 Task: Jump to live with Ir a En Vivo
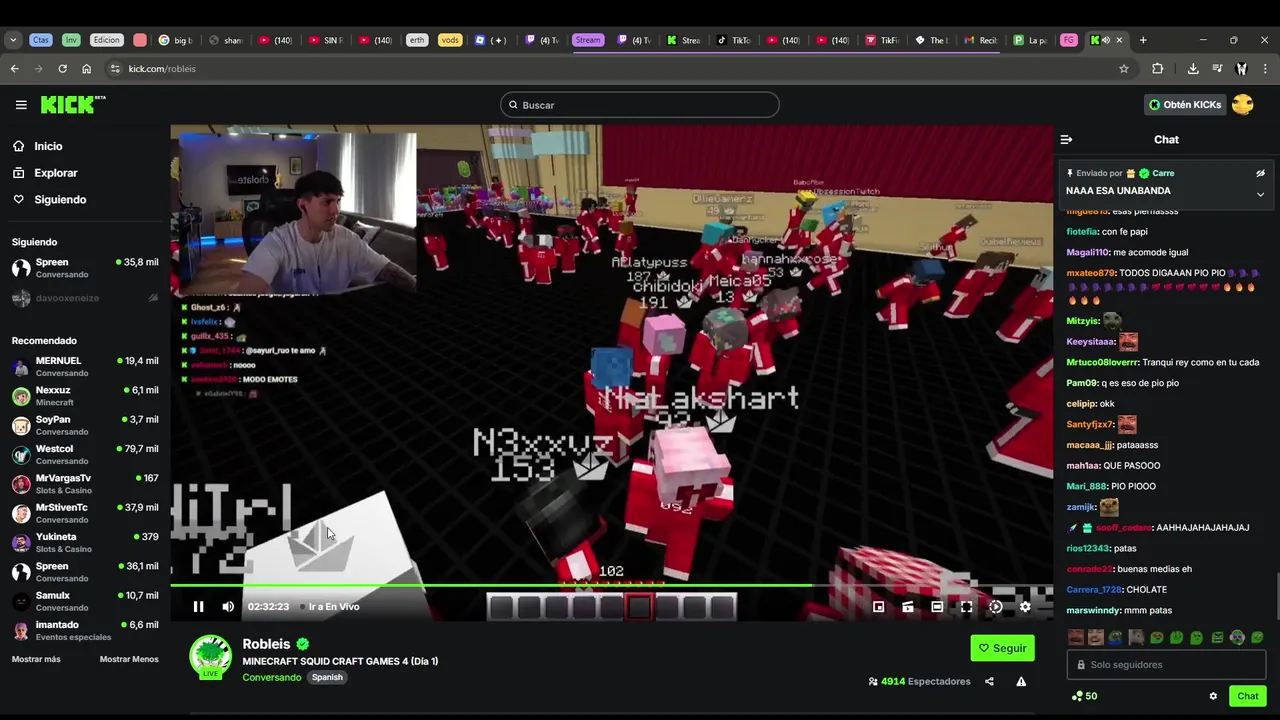[330, 607]
